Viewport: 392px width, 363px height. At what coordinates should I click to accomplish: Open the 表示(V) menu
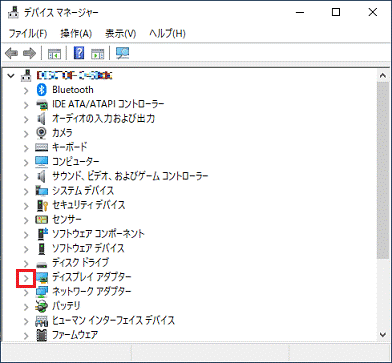121,33
